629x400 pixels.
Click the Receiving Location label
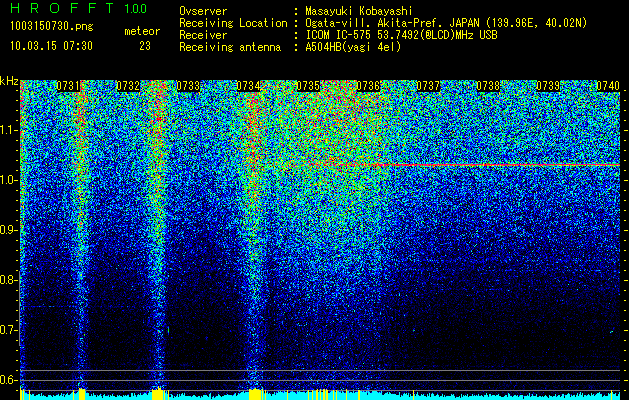pos(233,23)
